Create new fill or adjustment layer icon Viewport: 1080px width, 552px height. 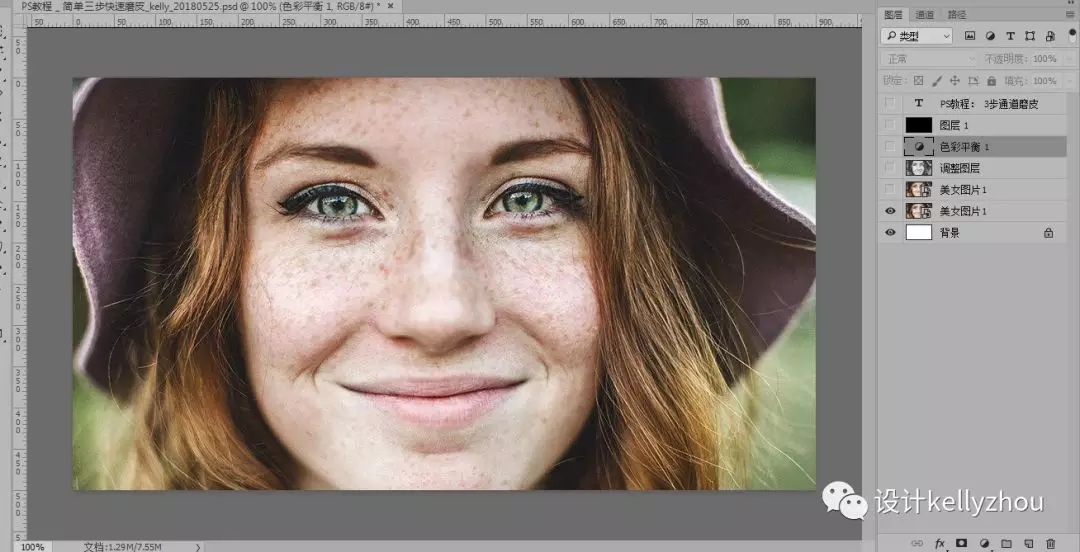(984, 543)
